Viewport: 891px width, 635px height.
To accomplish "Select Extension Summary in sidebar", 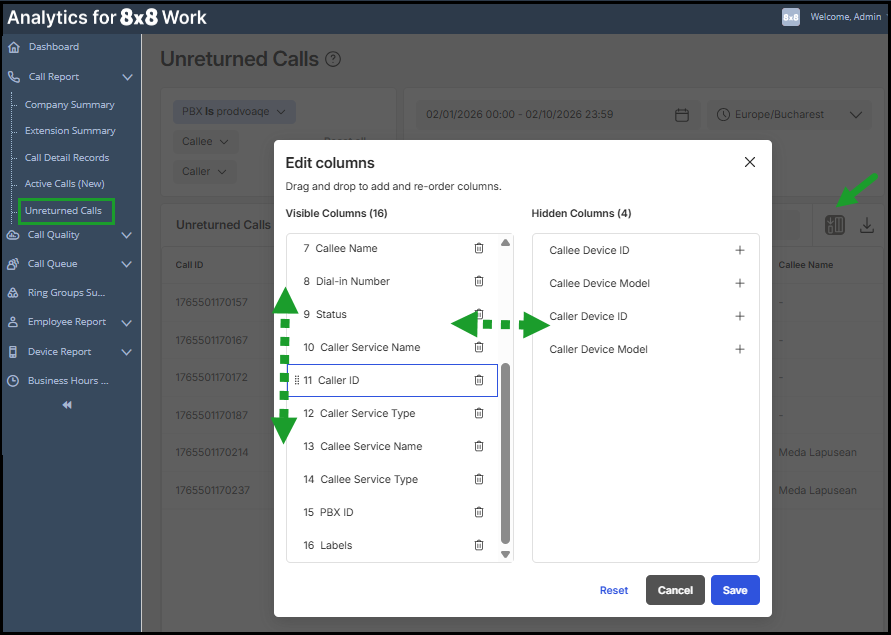I will (x=70, y=131).
